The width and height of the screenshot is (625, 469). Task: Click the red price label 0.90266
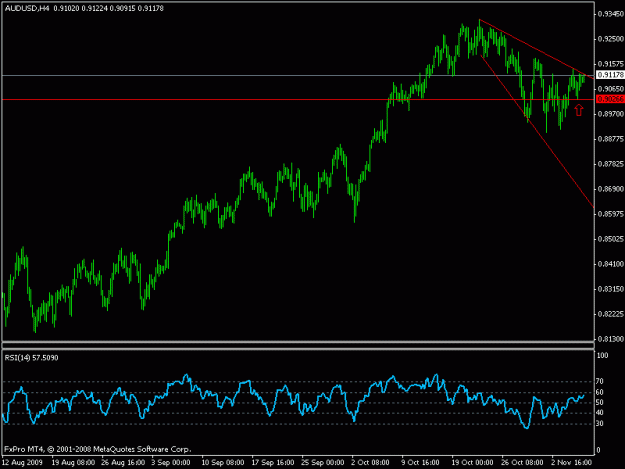[610, 99]
